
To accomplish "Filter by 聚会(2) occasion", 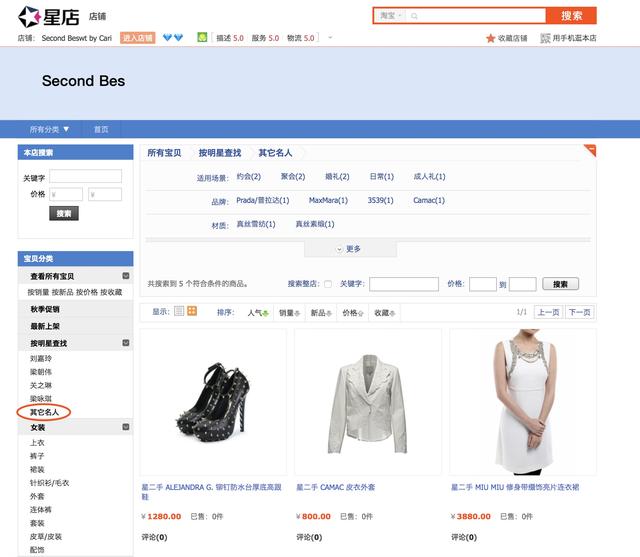I will [x=293, y=177].
